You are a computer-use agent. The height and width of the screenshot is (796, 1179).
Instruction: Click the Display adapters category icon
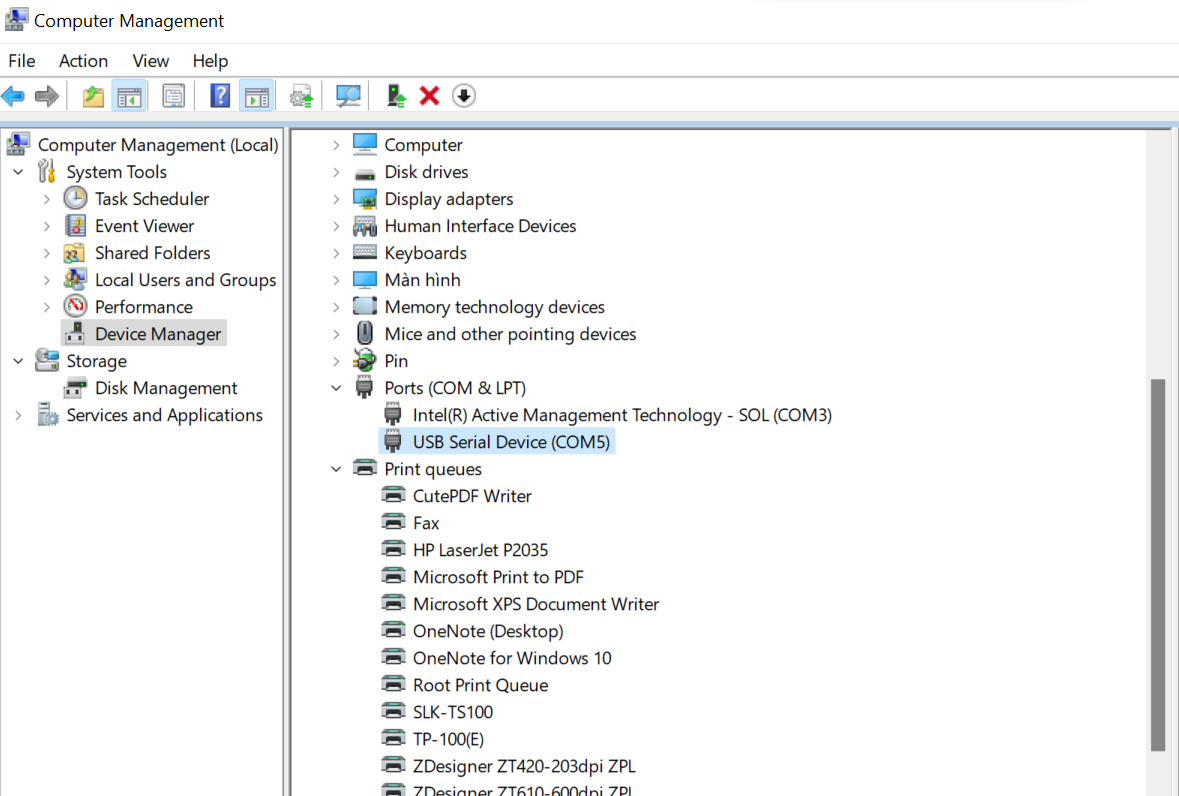click(x=365, y=199)
